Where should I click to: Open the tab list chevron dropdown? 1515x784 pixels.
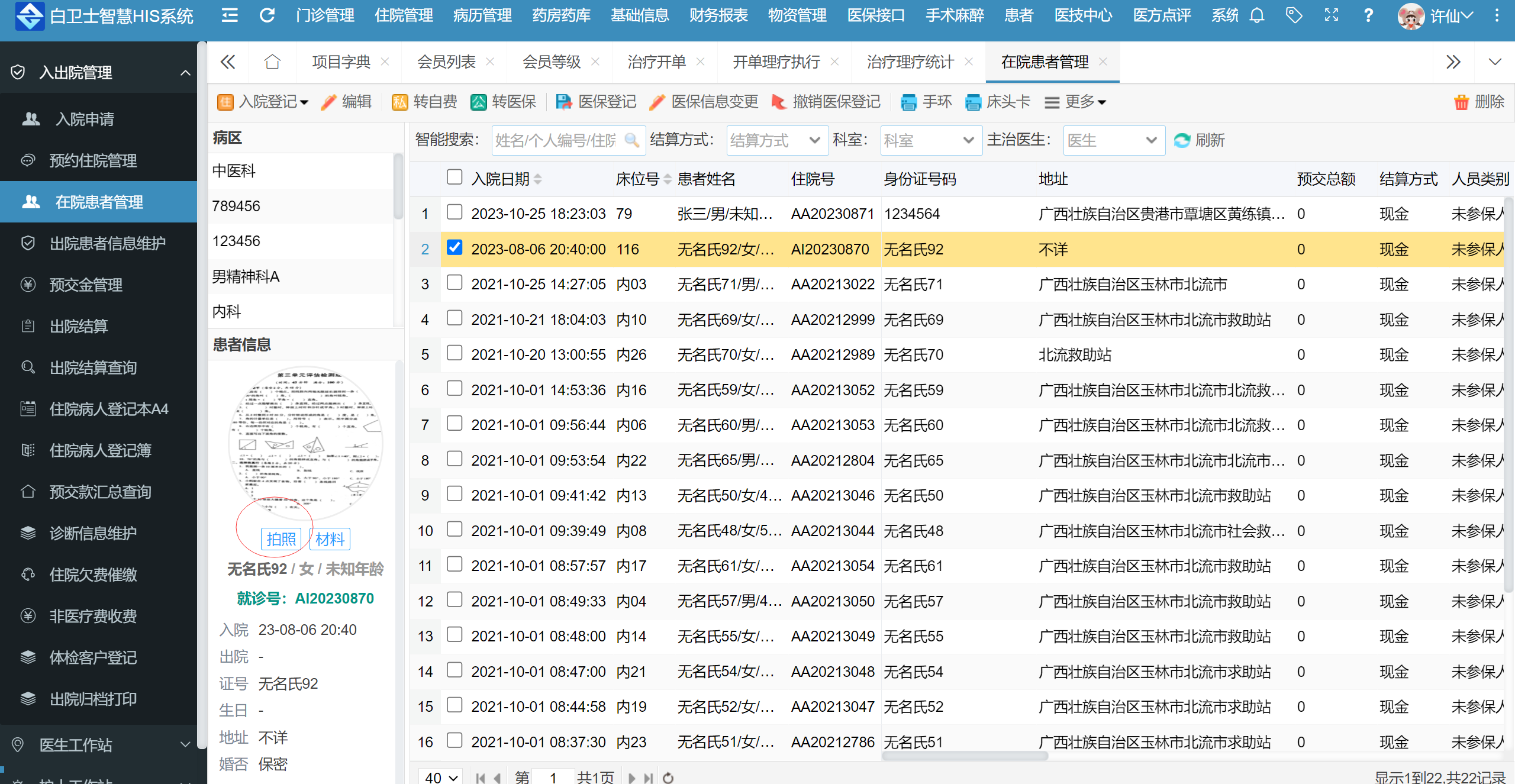click(1495, 62)
